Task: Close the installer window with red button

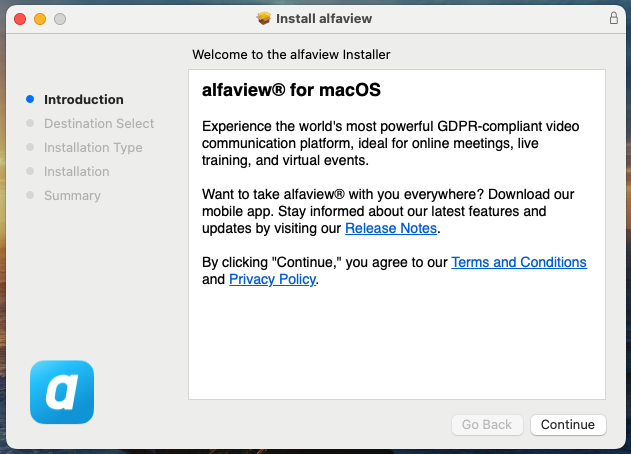Action: click(x=20, y=19)
